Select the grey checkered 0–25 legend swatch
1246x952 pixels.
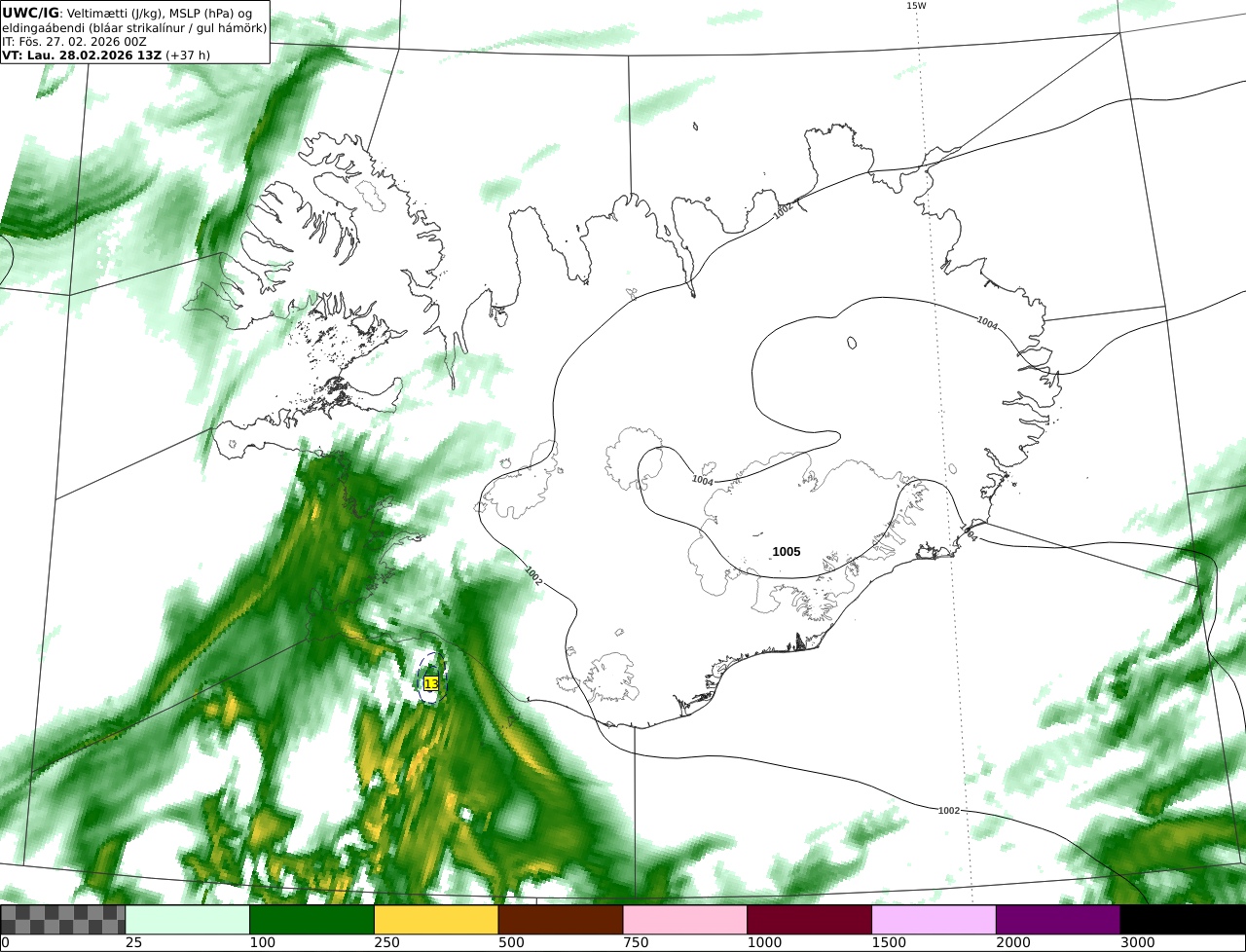pos(63,920)
